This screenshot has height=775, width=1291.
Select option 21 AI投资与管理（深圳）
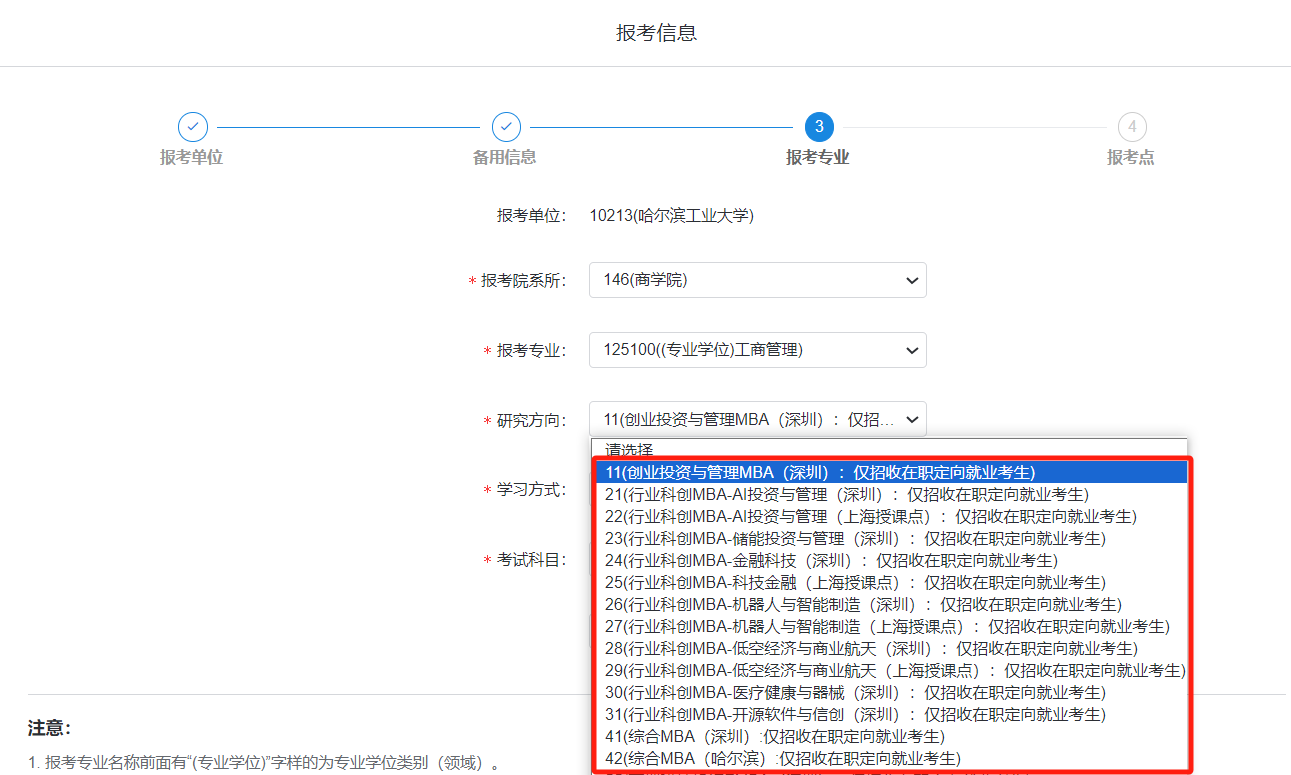[846, 494]
